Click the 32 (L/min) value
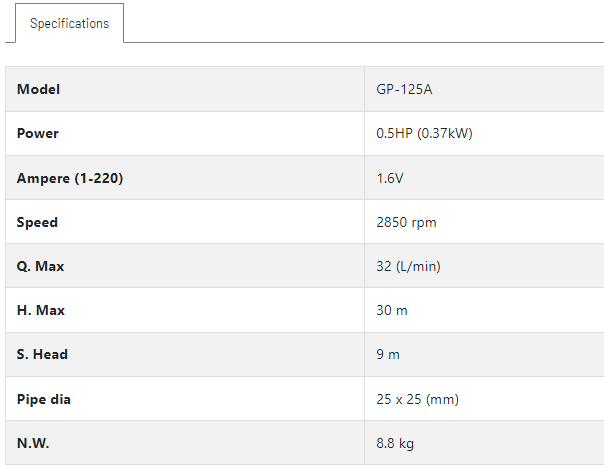 [408, 266]
